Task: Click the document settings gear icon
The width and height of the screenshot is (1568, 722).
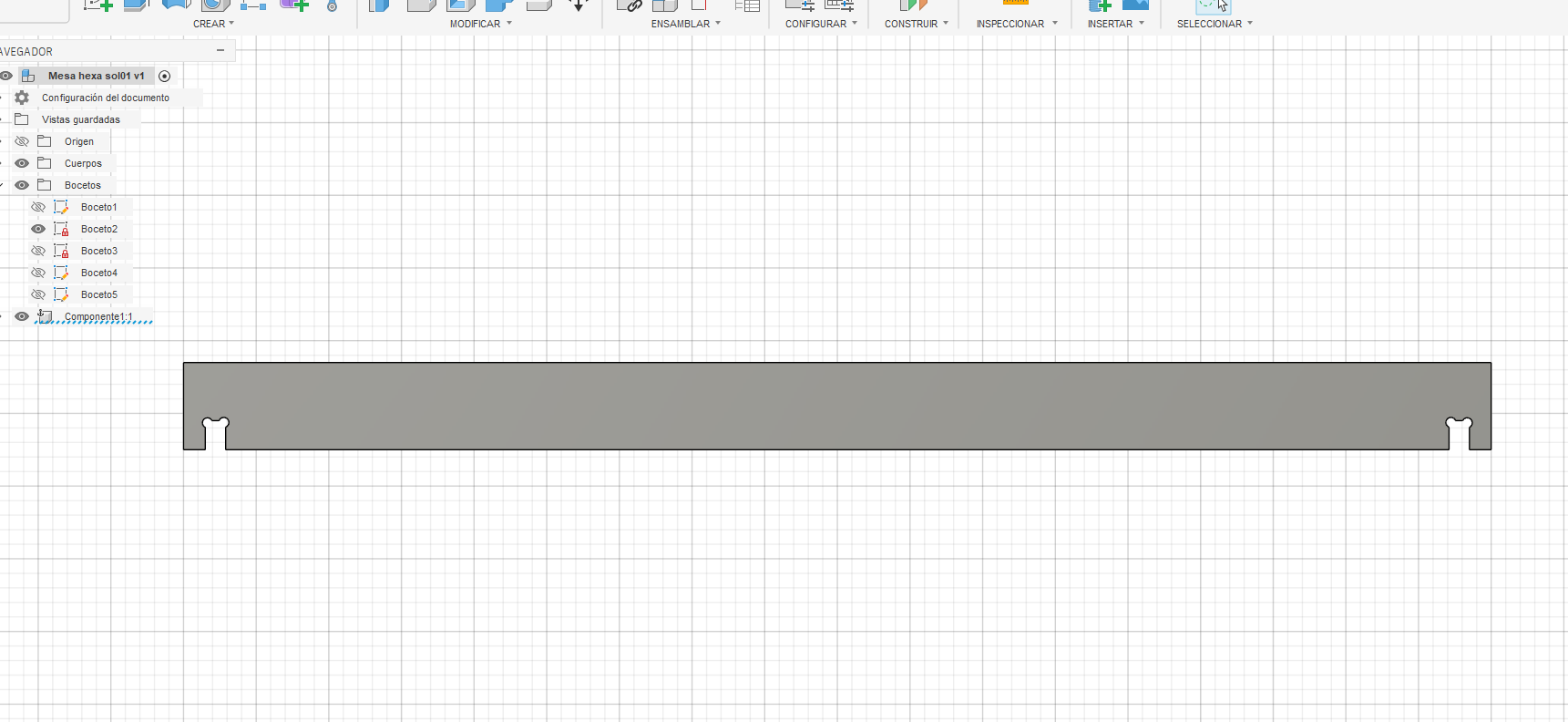Action: pyautogui.click(x=22, y=98)
